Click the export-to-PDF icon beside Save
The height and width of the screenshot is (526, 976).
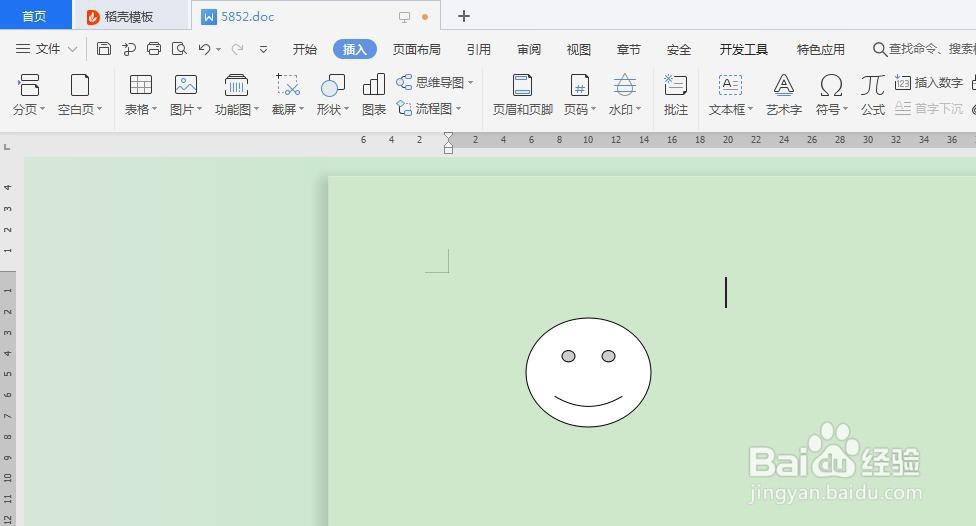(129, 49)
